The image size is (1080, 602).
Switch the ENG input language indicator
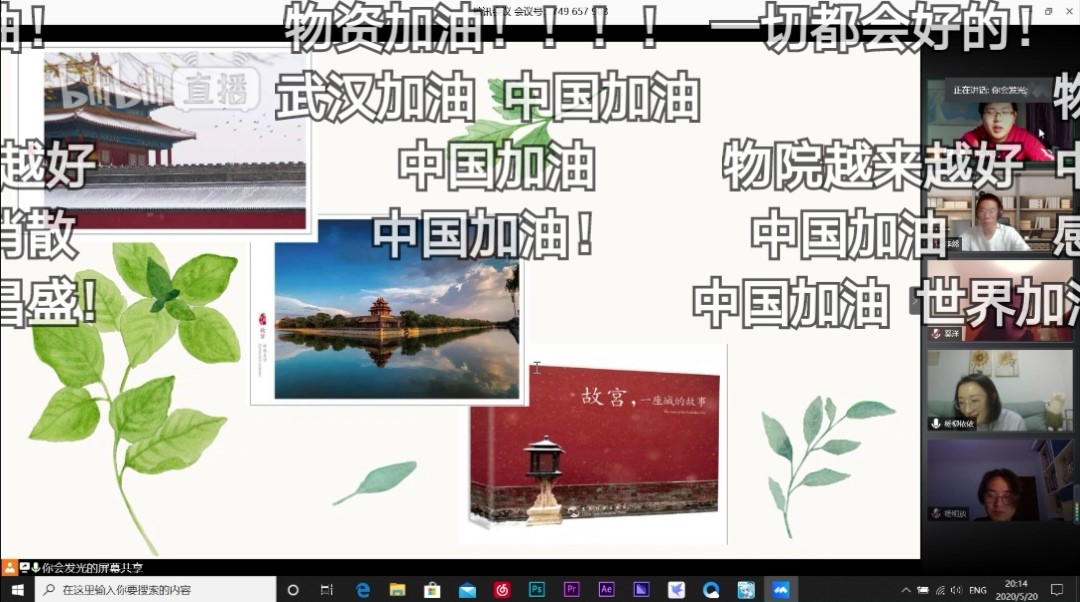978,590
